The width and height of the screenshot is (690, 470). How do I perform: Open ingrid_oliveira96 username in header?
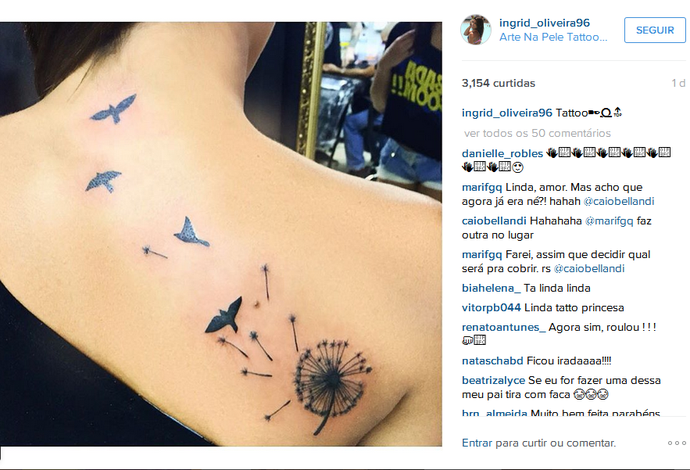544,23
